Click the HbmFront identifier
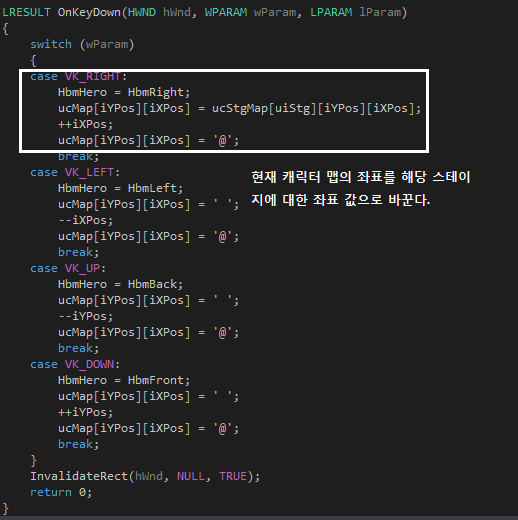The width and height of the screenshot is (518, 520). click(x=155, y=380)
